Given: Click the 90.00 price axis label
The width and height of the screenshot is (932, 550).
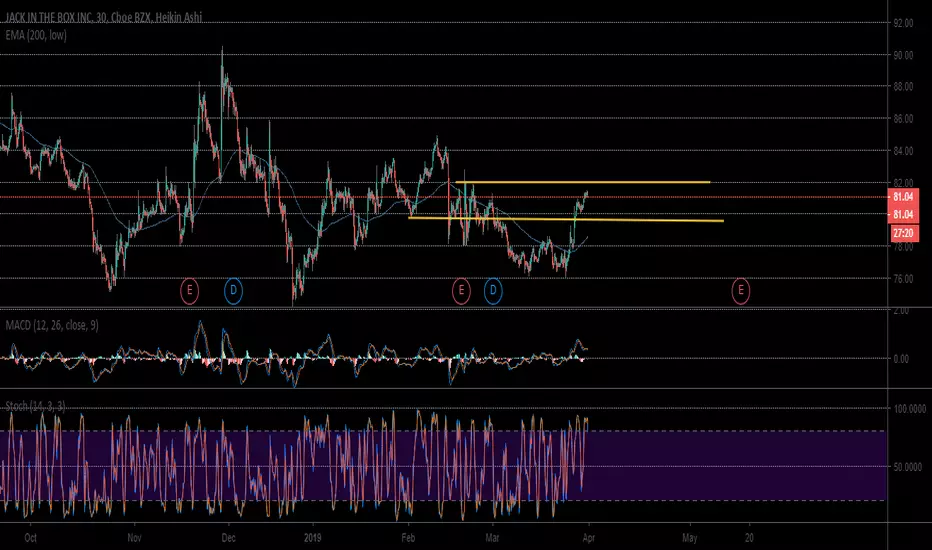Looking at the screenshot, I should click(x=903, y=55).
